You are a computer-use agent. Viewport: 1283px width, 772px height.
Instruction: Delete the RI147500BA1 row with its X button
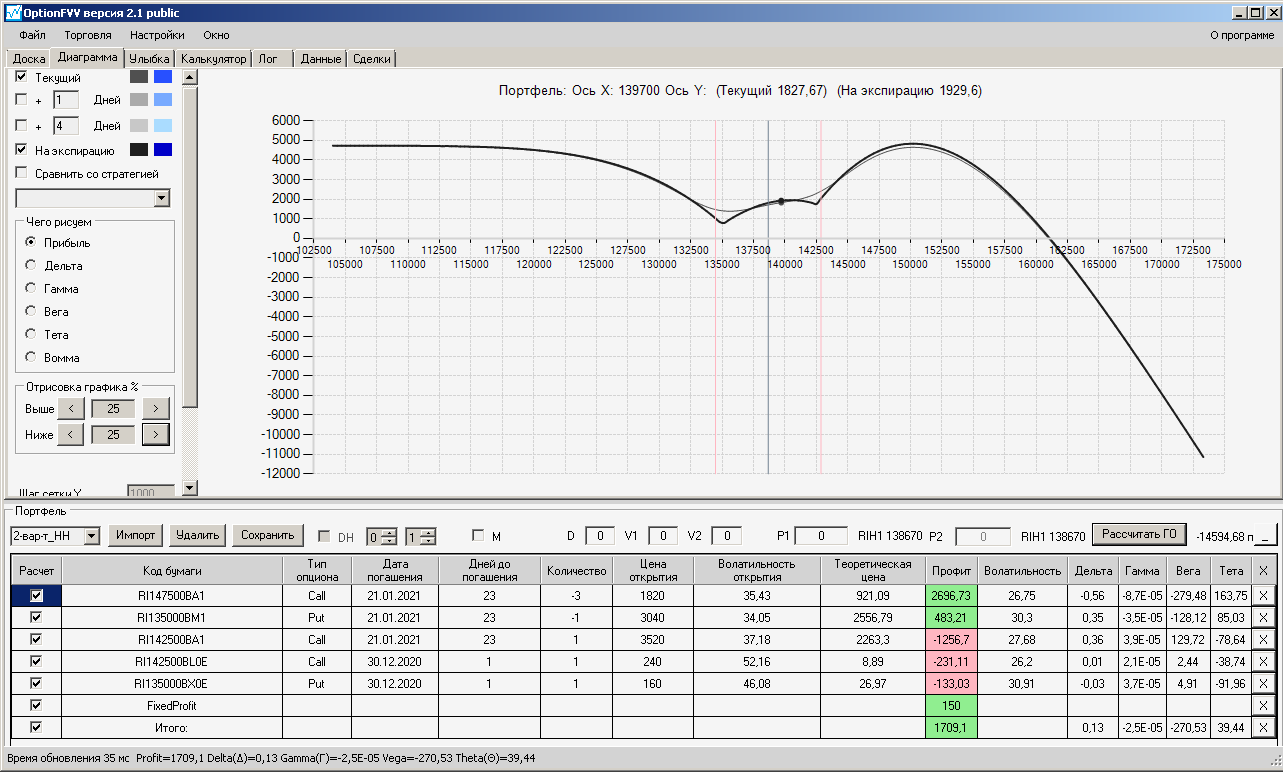tap(1263, 595)
